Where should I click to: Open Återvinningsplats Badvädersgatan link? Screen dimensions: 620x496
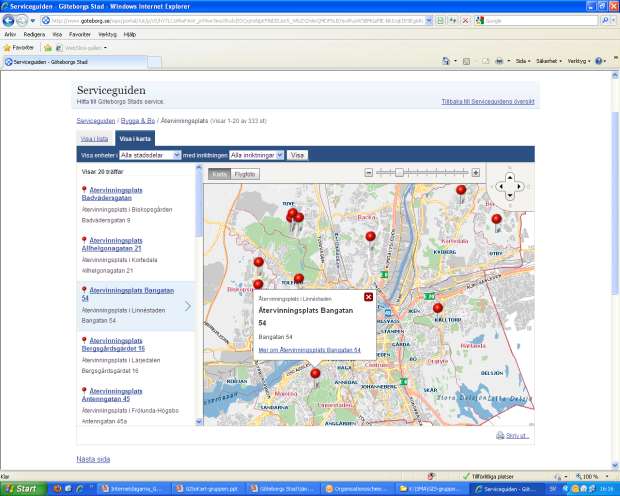112,194
